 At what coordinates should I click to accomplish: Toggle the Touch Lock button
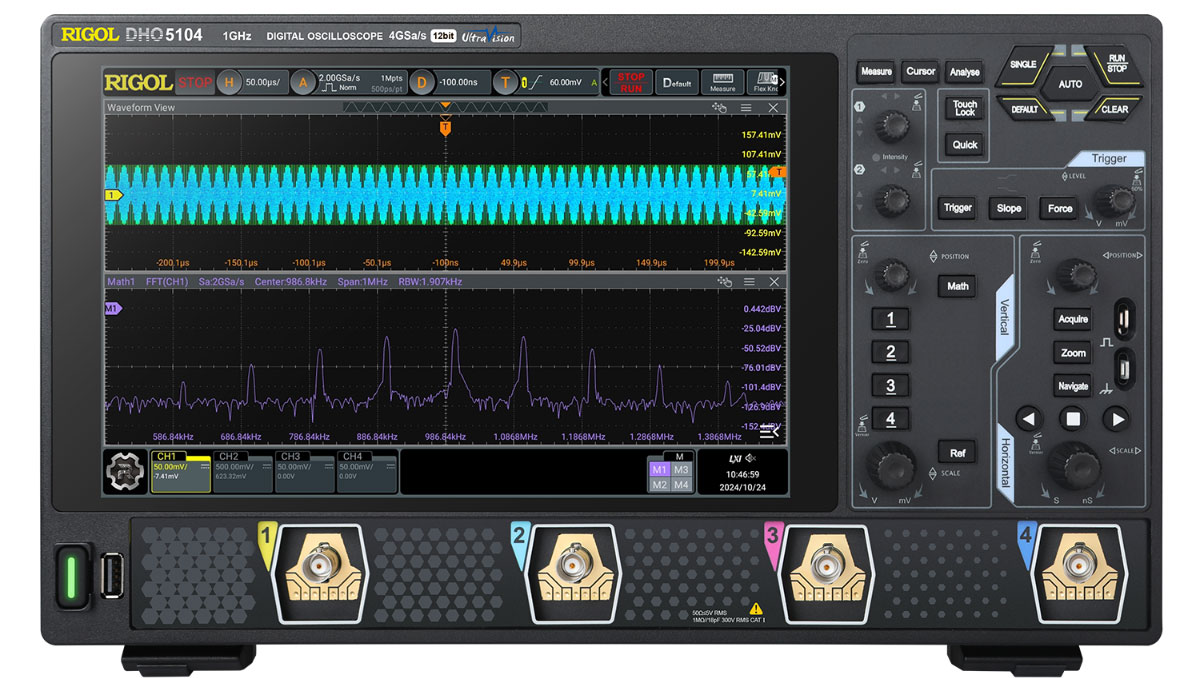tap(964, 108)
